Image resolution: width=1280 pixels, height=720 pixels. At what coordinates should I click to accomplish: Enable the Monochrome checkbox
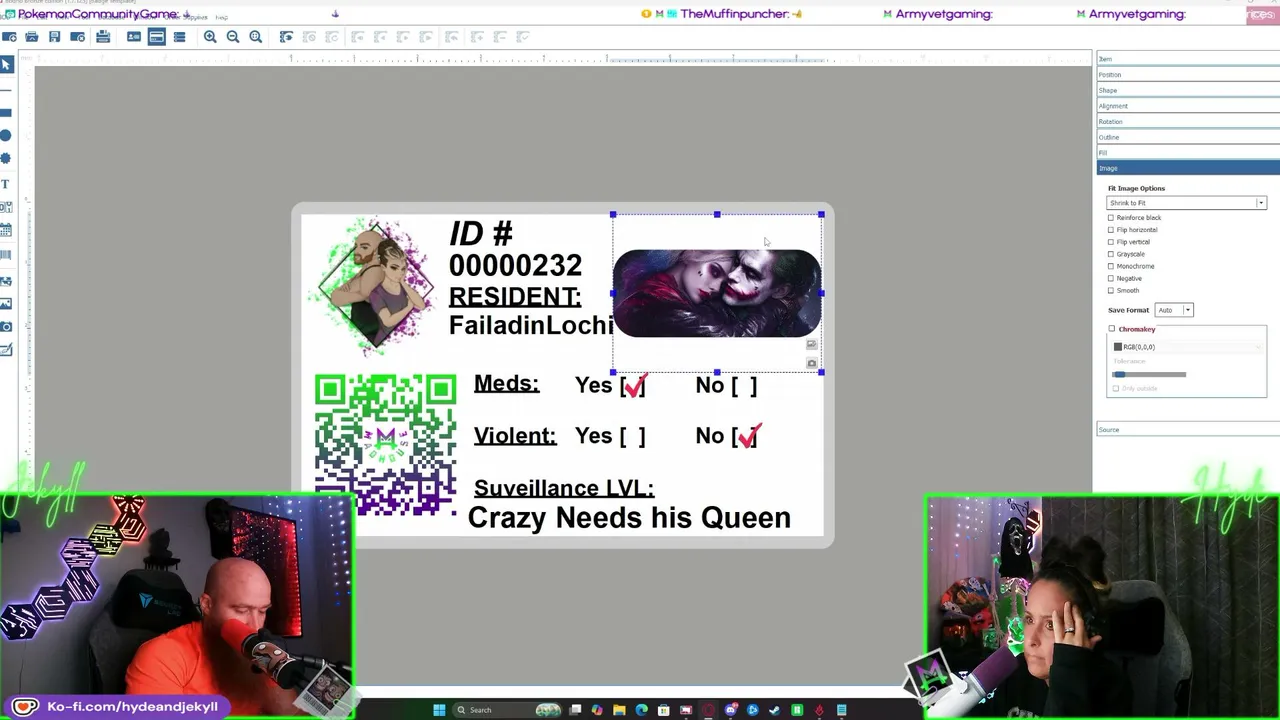coord(1111,266)
